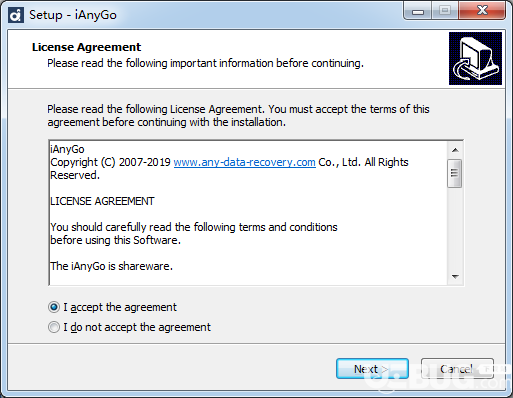Click the disabled maximize button

(445, 11)
